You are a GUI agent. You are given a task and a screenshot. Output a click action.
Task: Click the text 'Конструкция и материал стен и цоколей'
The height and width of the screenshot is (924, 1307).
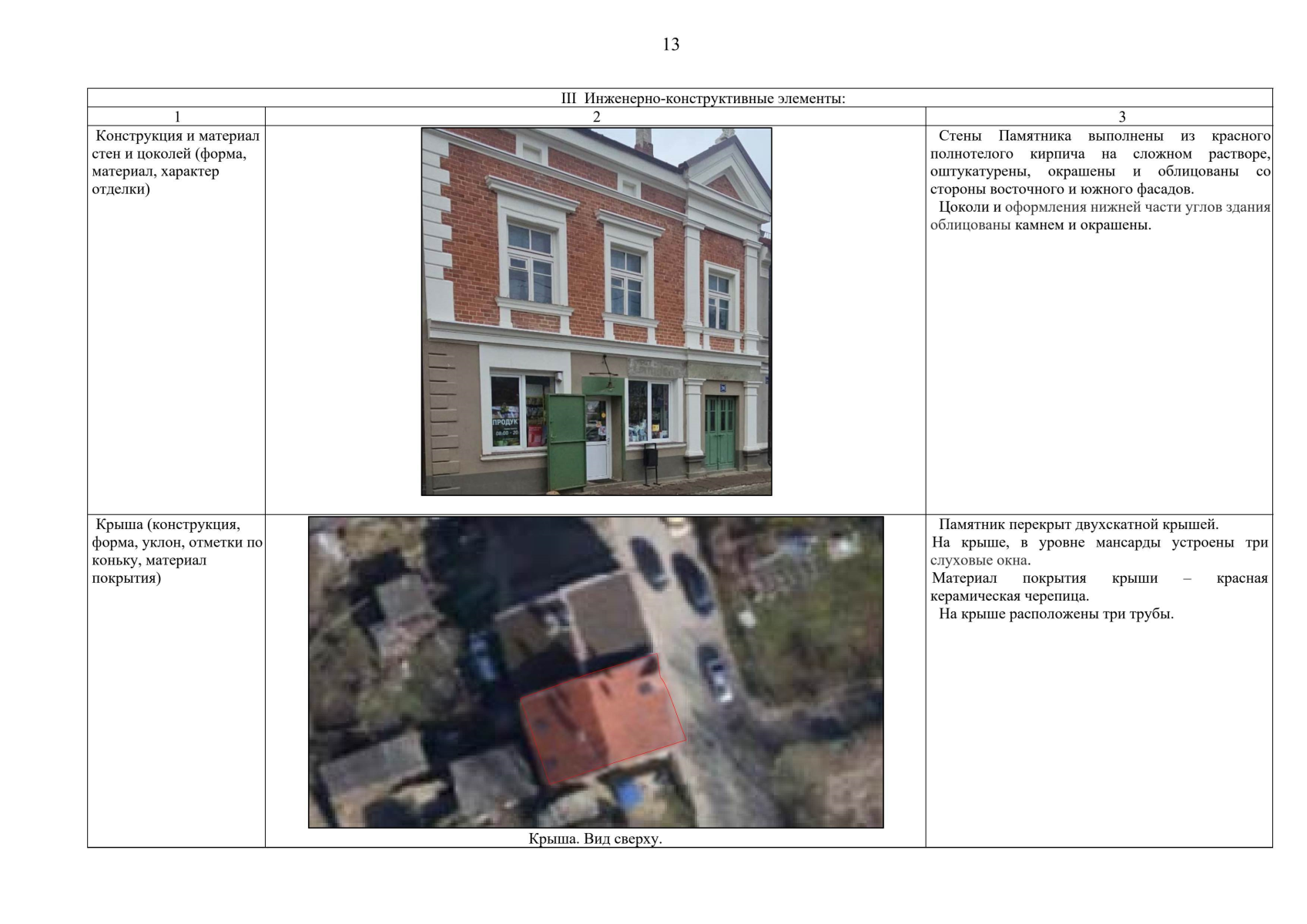point(176,145)
